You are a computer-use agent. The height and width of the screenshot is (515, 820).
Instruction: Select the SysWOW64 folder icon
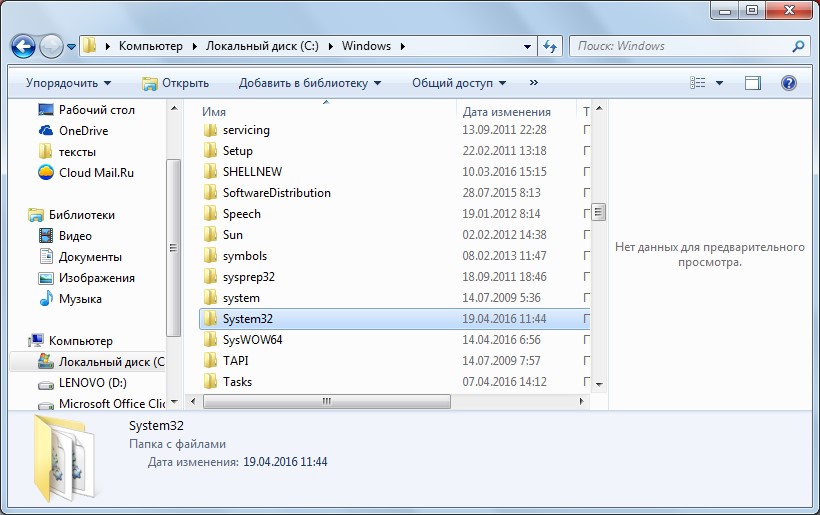pos(210,339)
